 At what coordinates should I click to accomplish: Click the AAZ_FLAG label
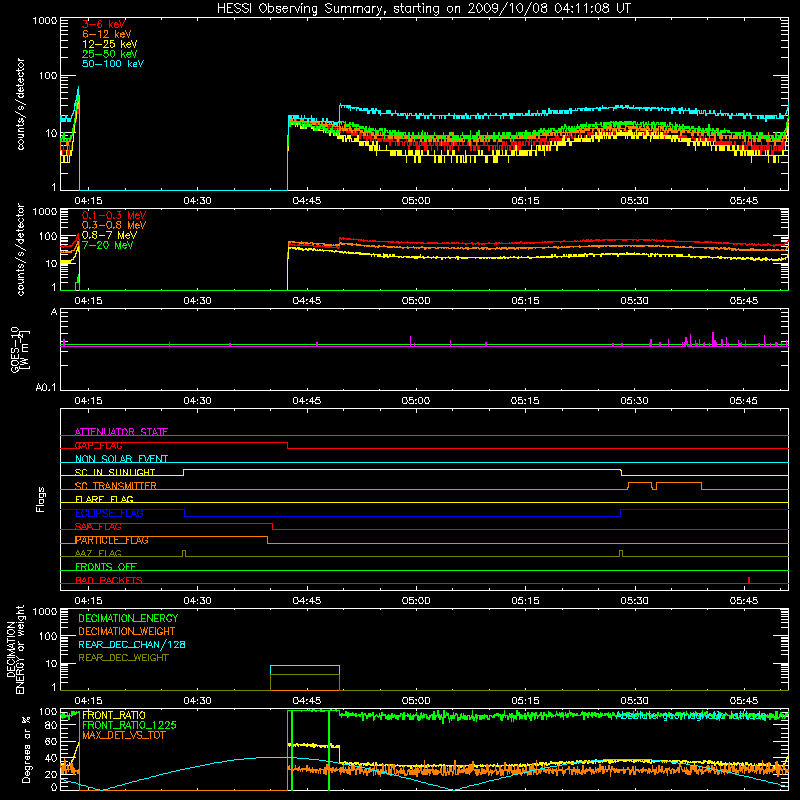(98, 554)
